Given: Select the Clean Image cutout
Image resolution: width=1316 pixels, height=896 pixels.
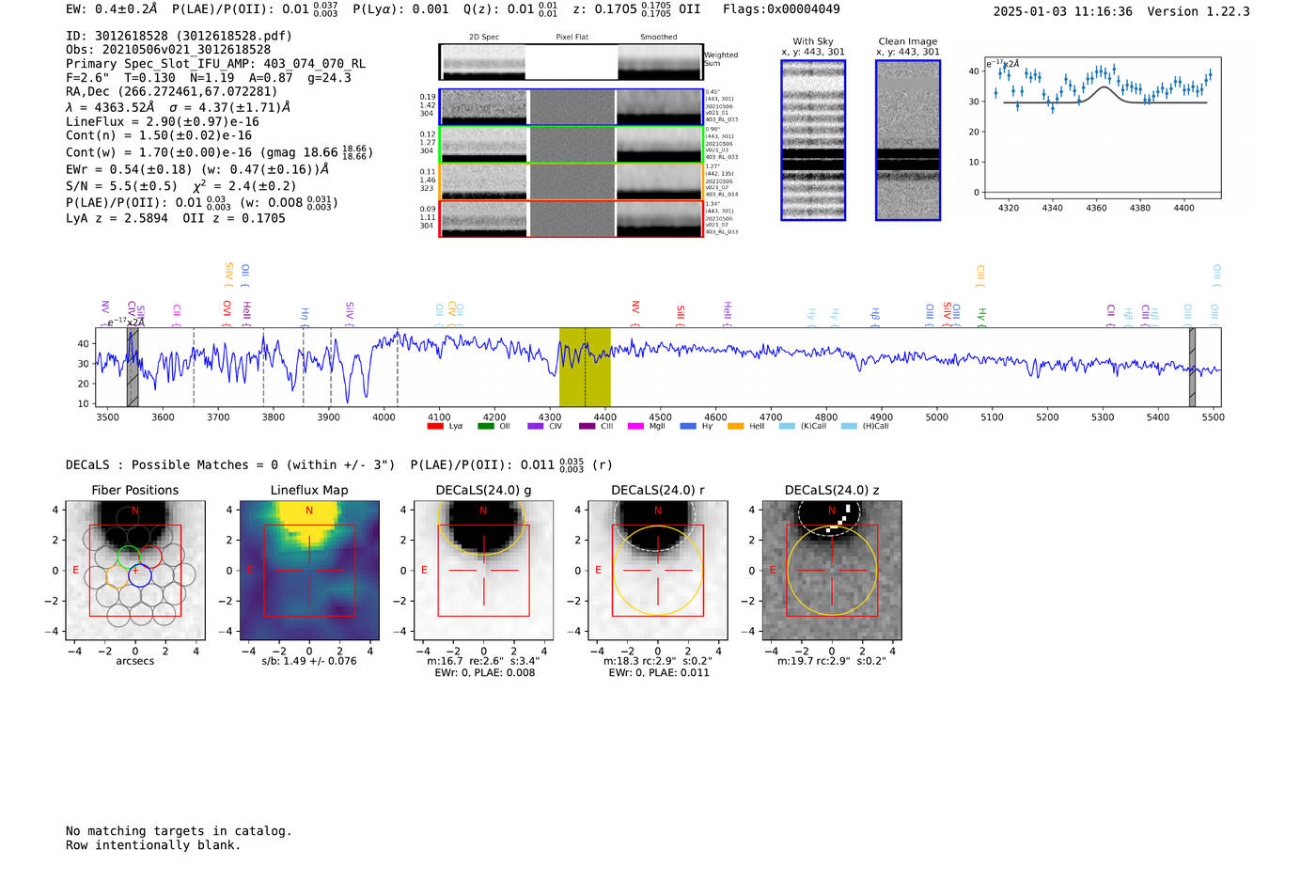Looking at the screenshot, I should 908,140.
